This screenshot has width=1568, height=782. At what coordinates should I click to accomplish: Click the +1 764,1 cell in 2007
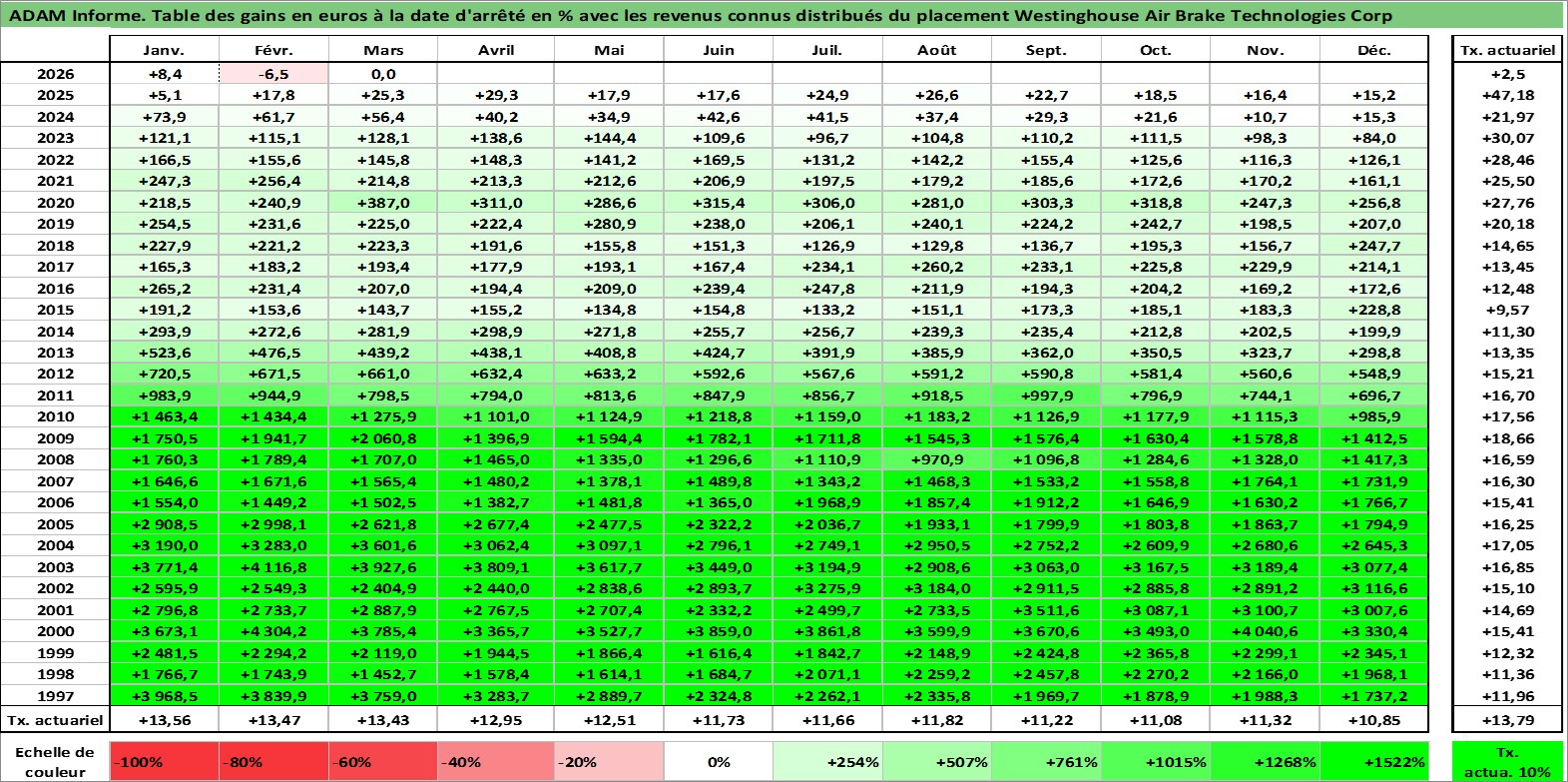(x=1265, y=481)
